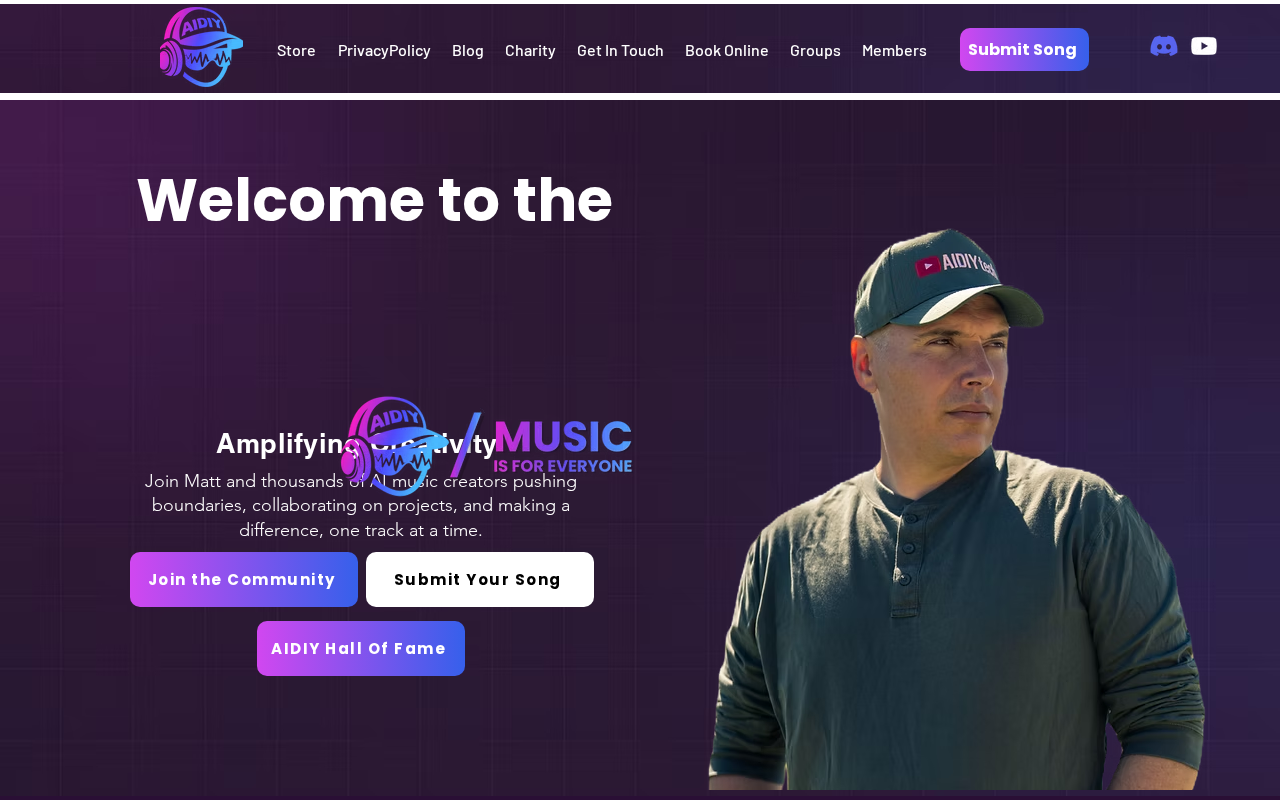
Task: Click the Join Matt description paragraph
Action: pos(361,505)
